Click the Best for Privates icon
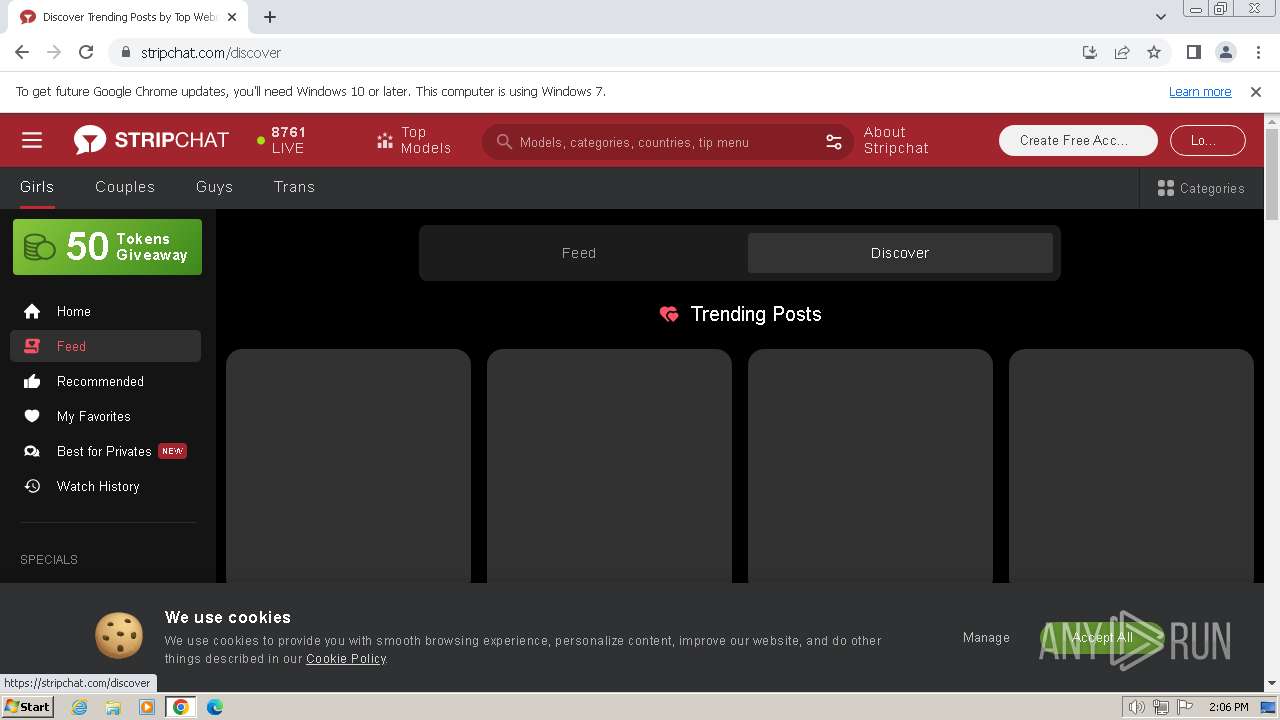Viewport: 1280px width, 720px height. click(32, 451)
